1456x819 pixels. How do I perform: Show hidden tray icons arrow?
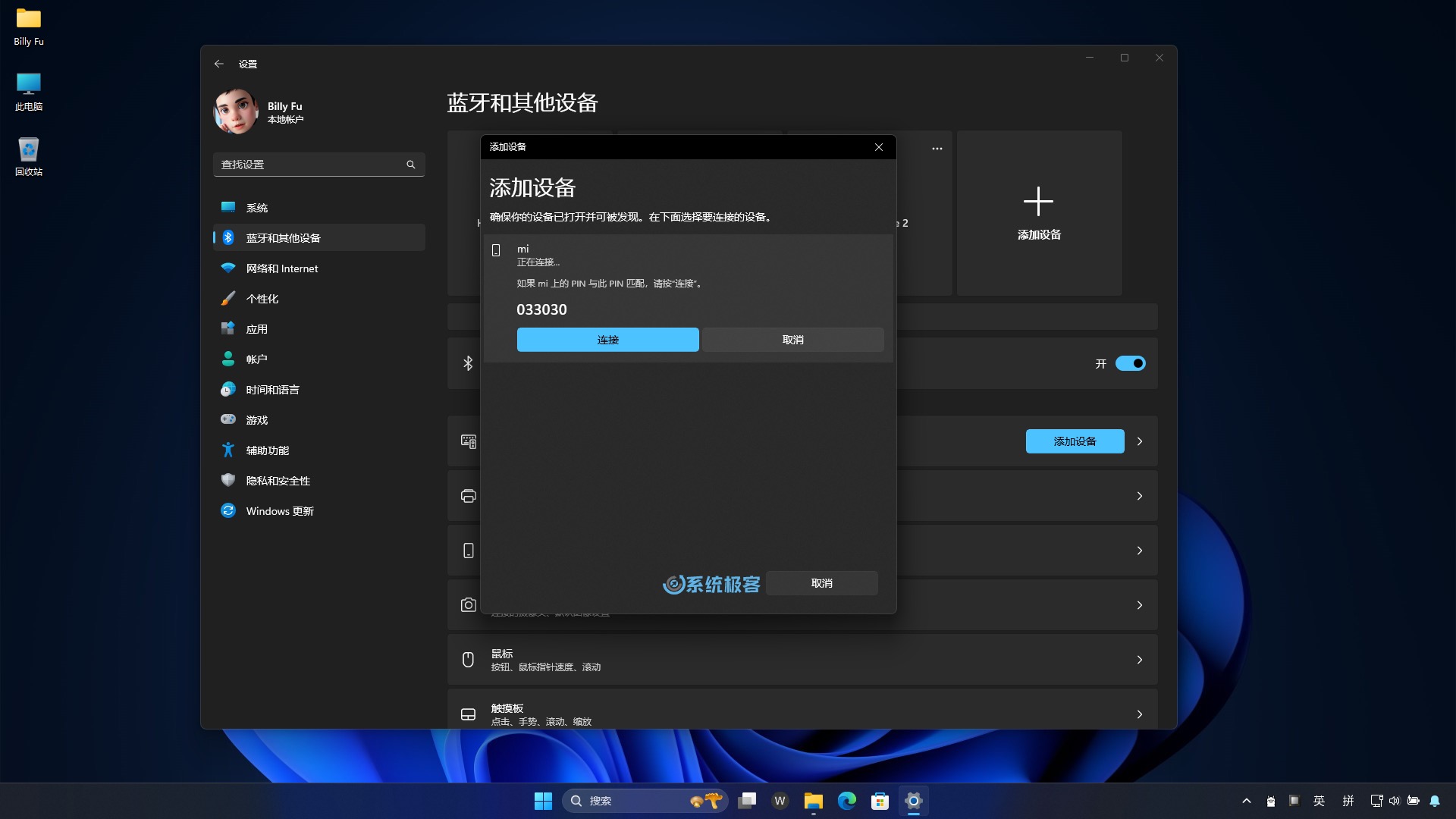pos(1246,801)
